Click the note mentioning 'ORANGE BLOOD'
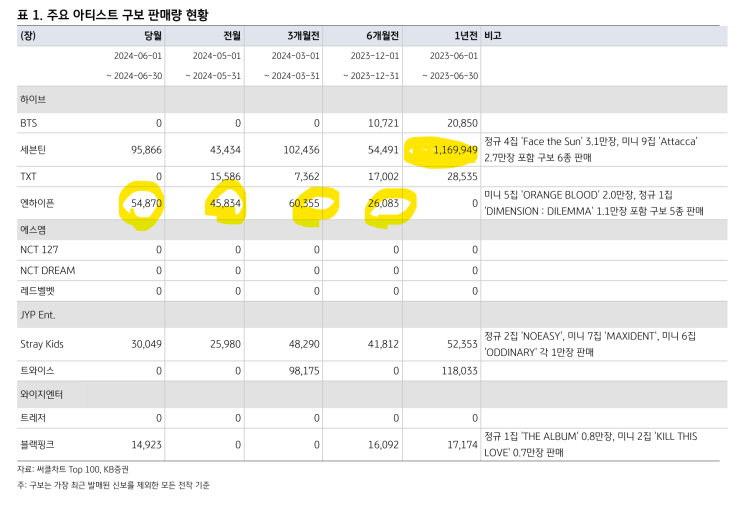This screenshot has height=513, width=743. coord(594,203)
